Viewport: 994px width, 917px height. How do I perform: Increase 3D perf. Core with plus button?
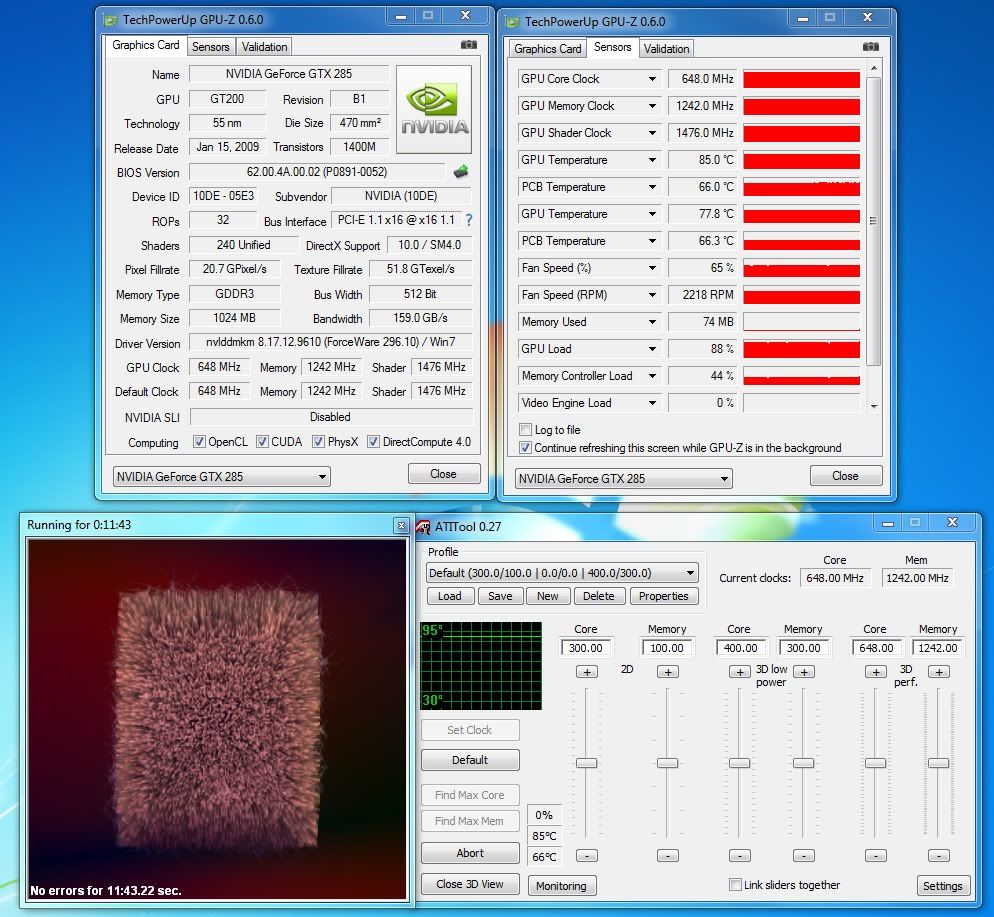(875, 672)
